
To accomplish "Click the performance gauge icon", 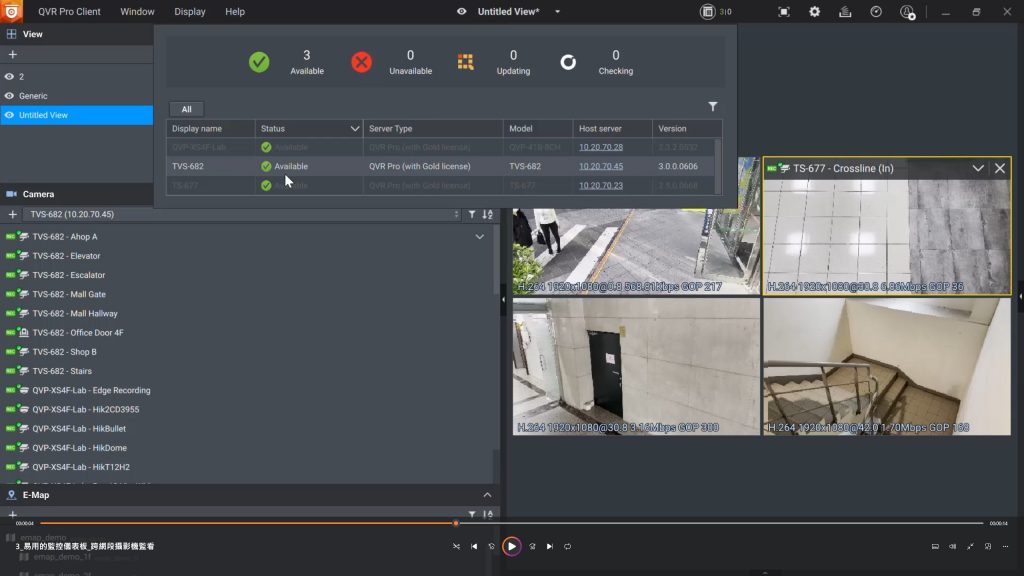I will (x=876, y=12).
